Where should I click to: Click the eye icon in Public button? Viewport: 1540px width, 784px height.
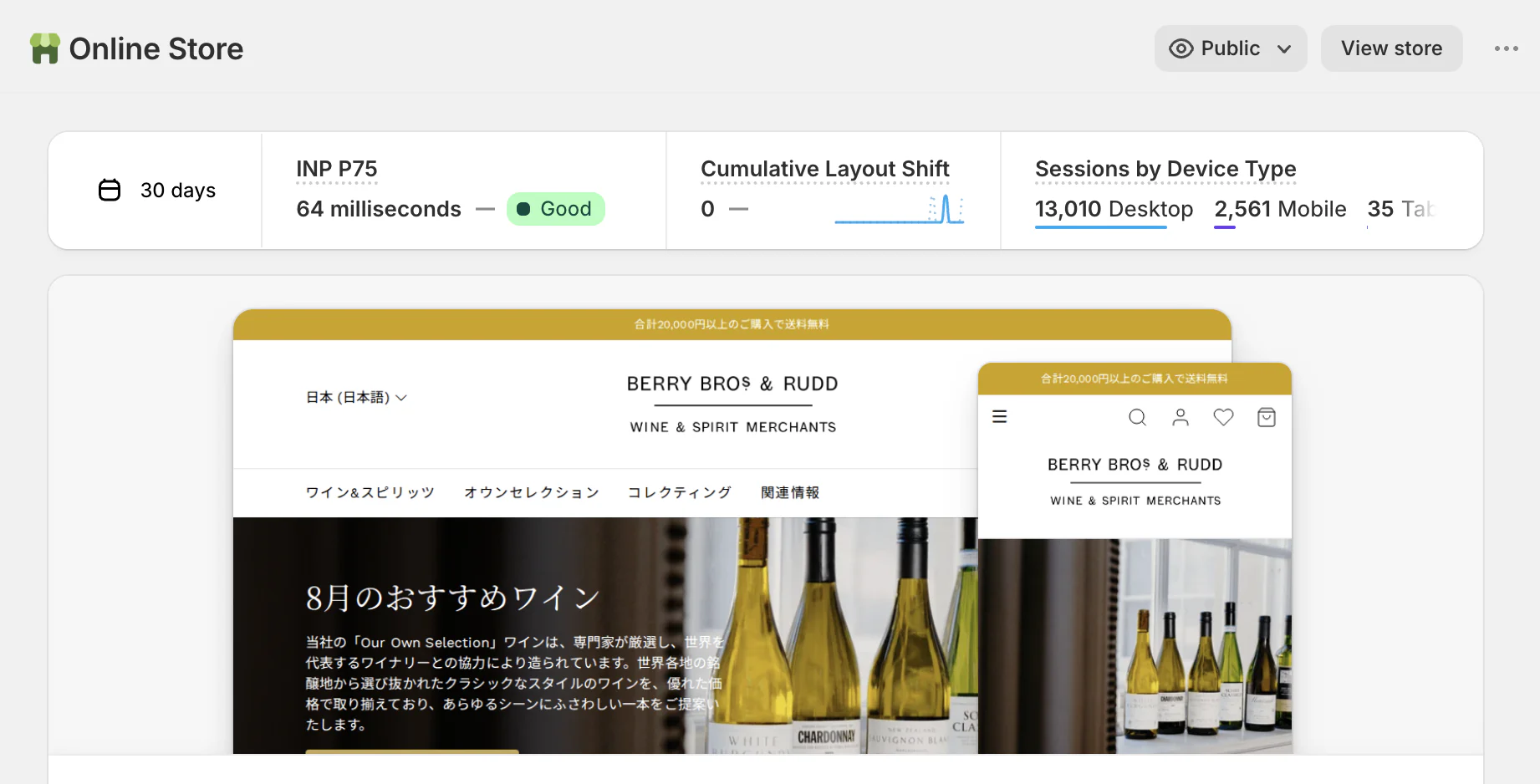(1180, 48)
